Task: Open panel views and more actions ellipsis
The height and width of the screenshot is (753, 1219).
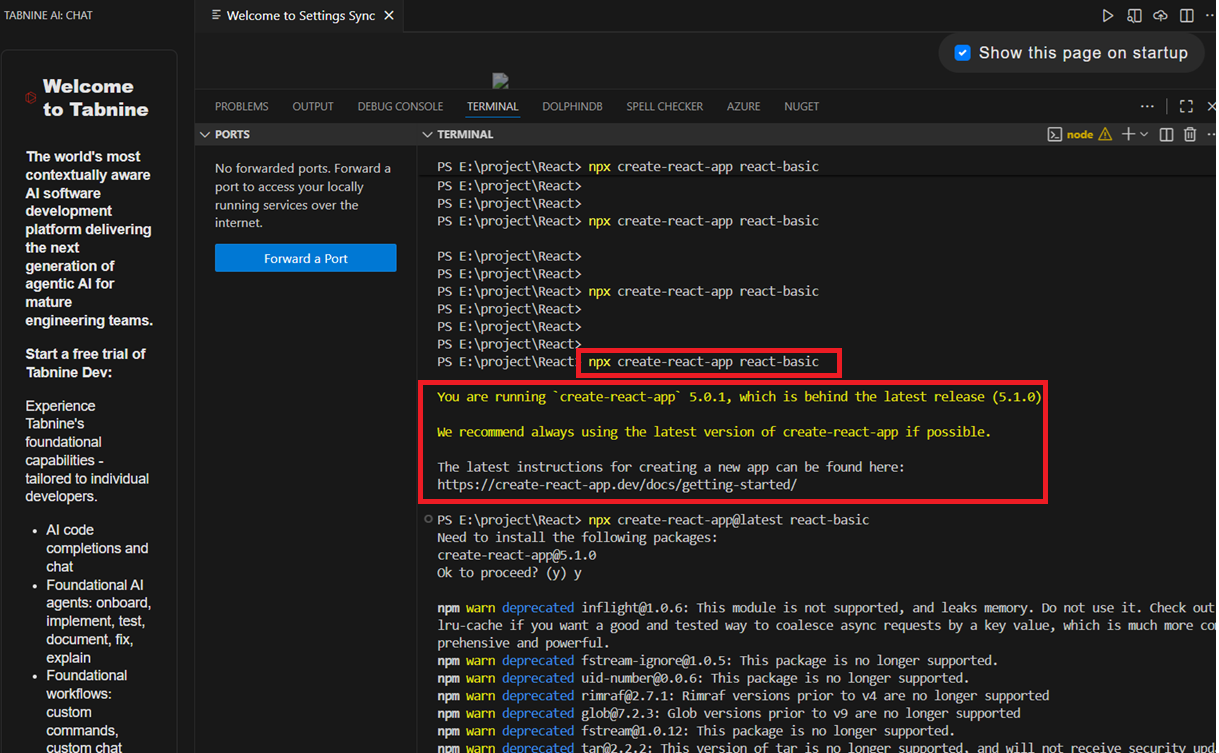Action: (1147, 106)
